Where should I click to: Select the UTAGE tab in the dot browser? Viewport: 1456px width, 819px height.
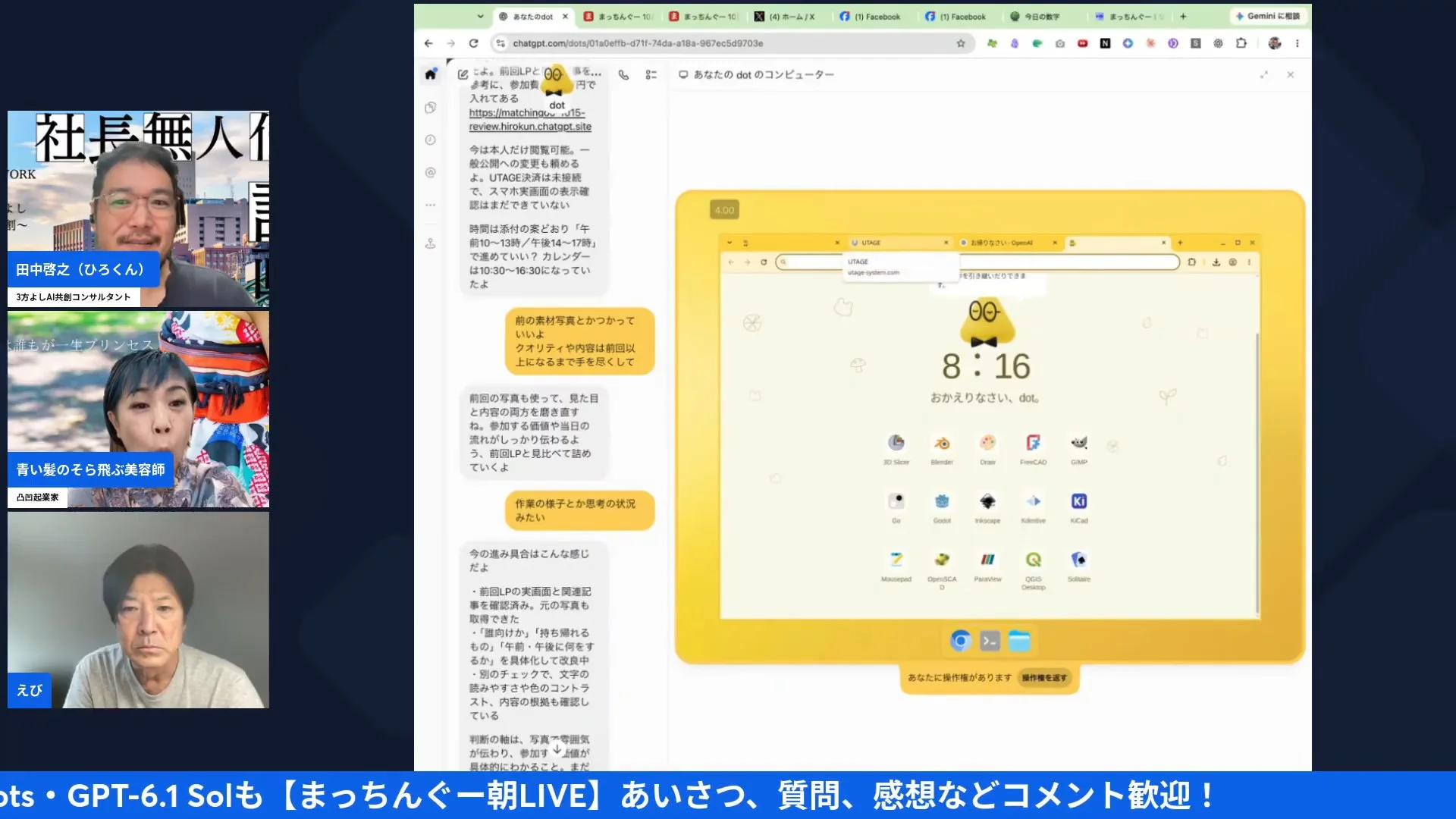coord(899,243)
